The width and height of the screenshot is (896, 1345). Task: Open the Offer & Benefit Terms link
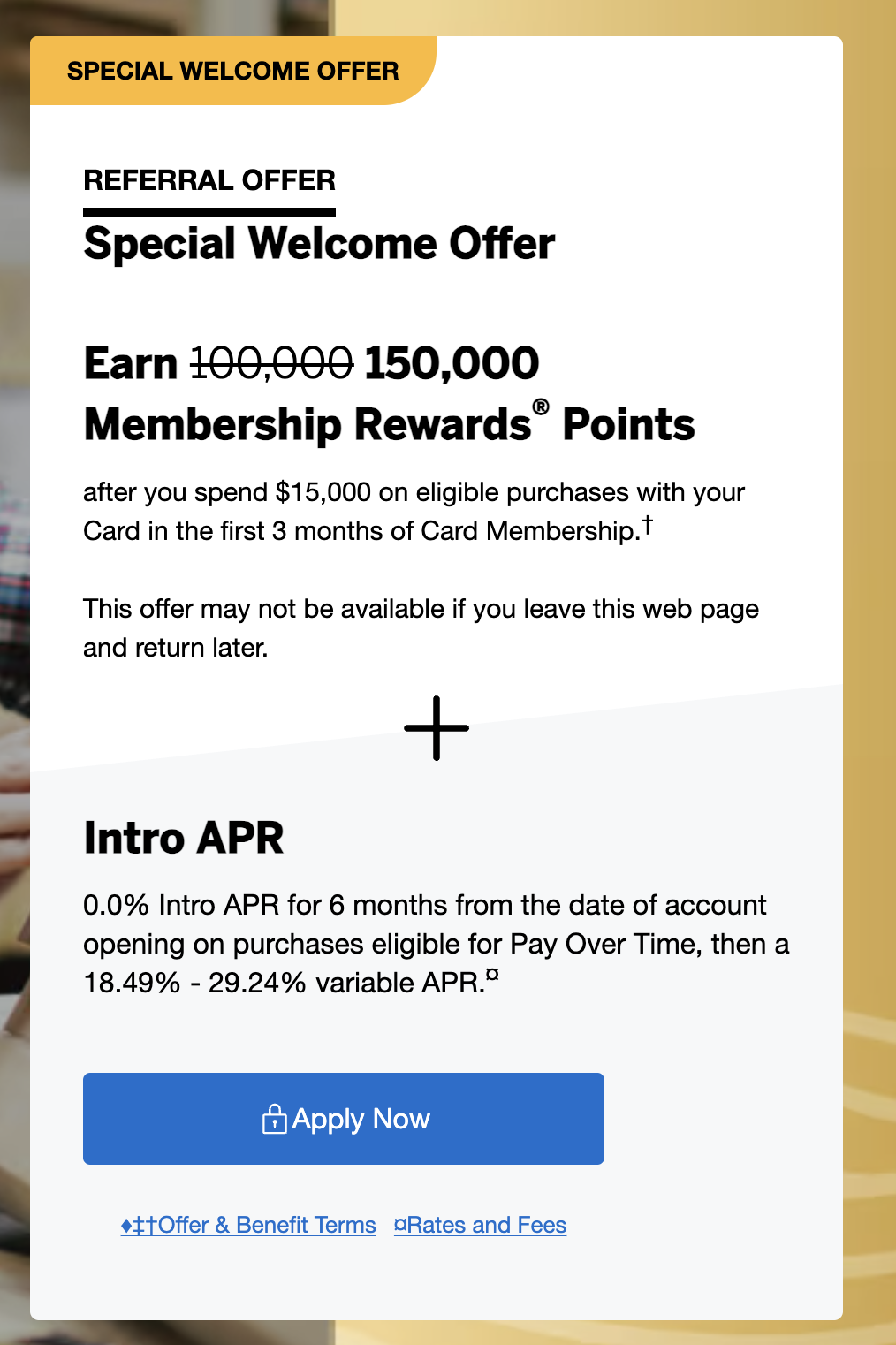248,1225
